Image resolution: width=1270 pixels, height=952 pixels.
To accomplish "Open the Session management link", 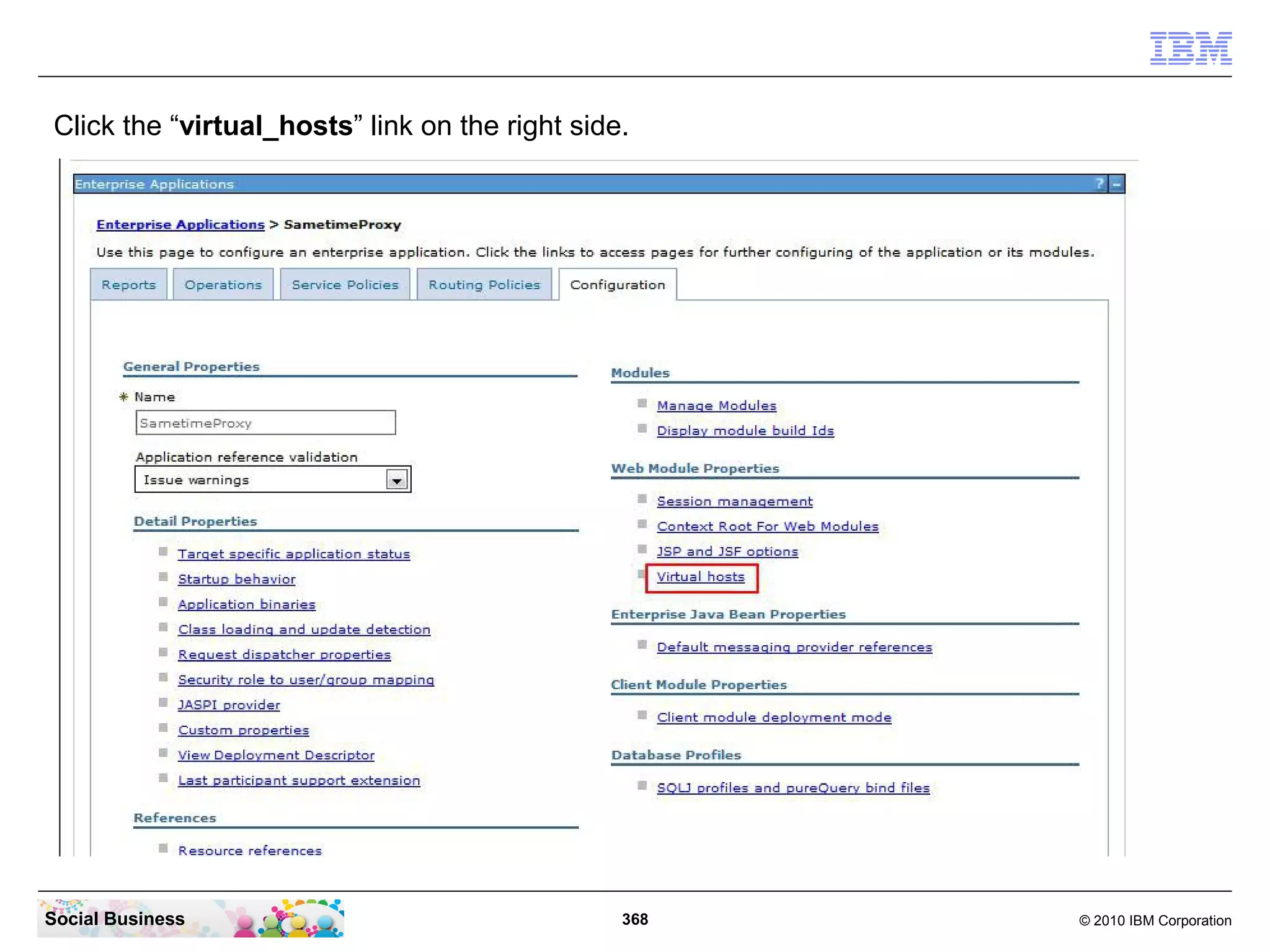I will pyautogui.click(x=735, y=501).
